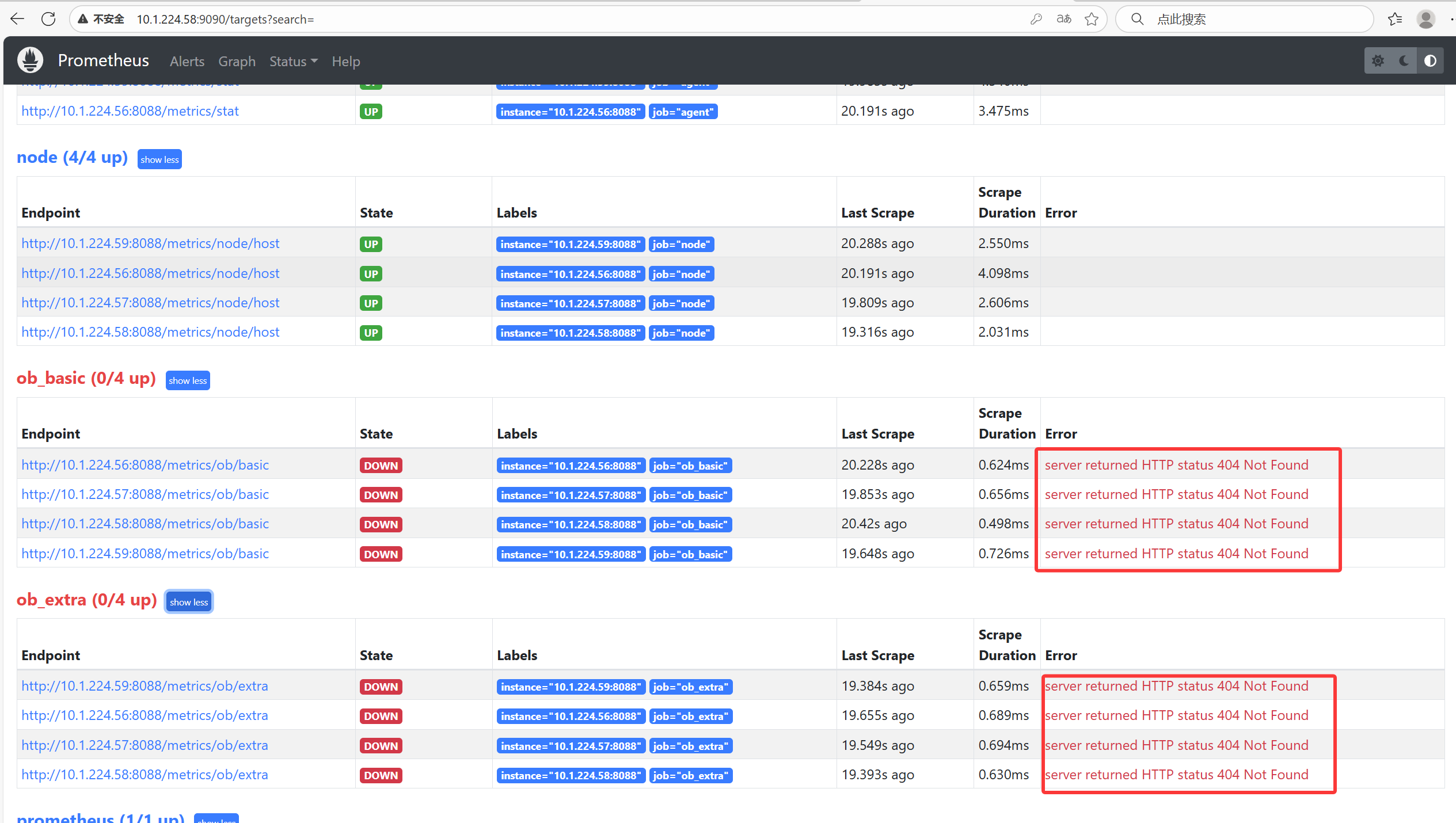The width and height of the screenshot is (1456, 823).
Task: Open the Alerts page
Action: [x=187, y=61]
